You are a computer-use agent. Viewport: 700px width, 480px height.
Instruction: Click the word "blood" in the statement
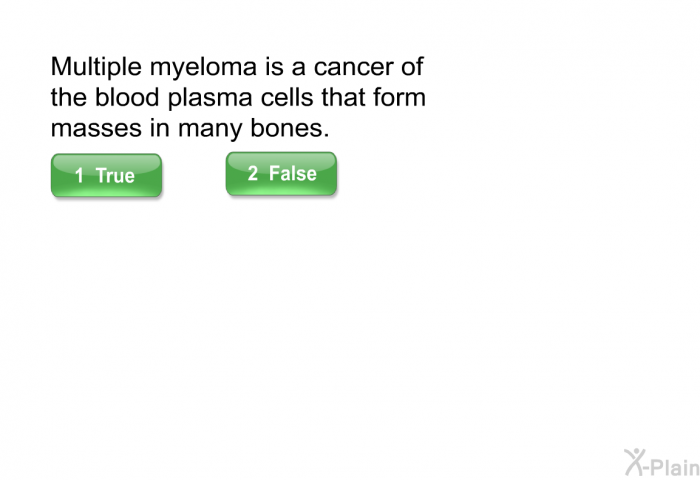tap(127, 97)
